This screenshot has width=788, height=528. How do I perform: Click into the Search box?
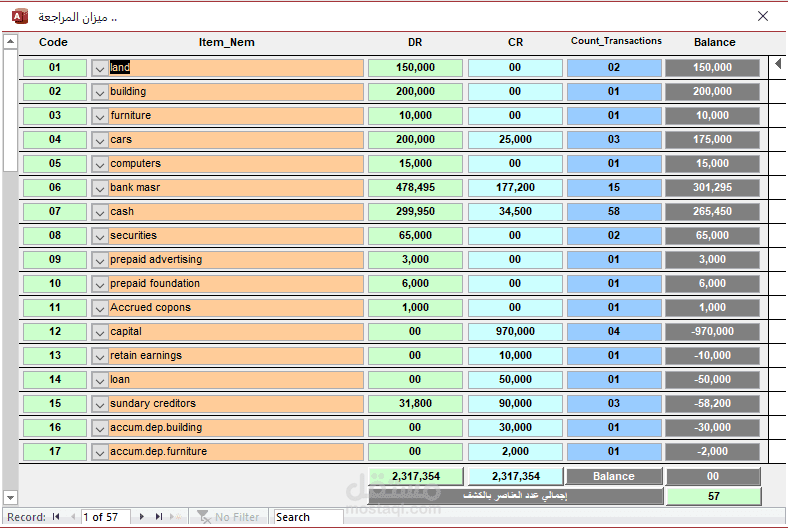(x=308, y=516)
